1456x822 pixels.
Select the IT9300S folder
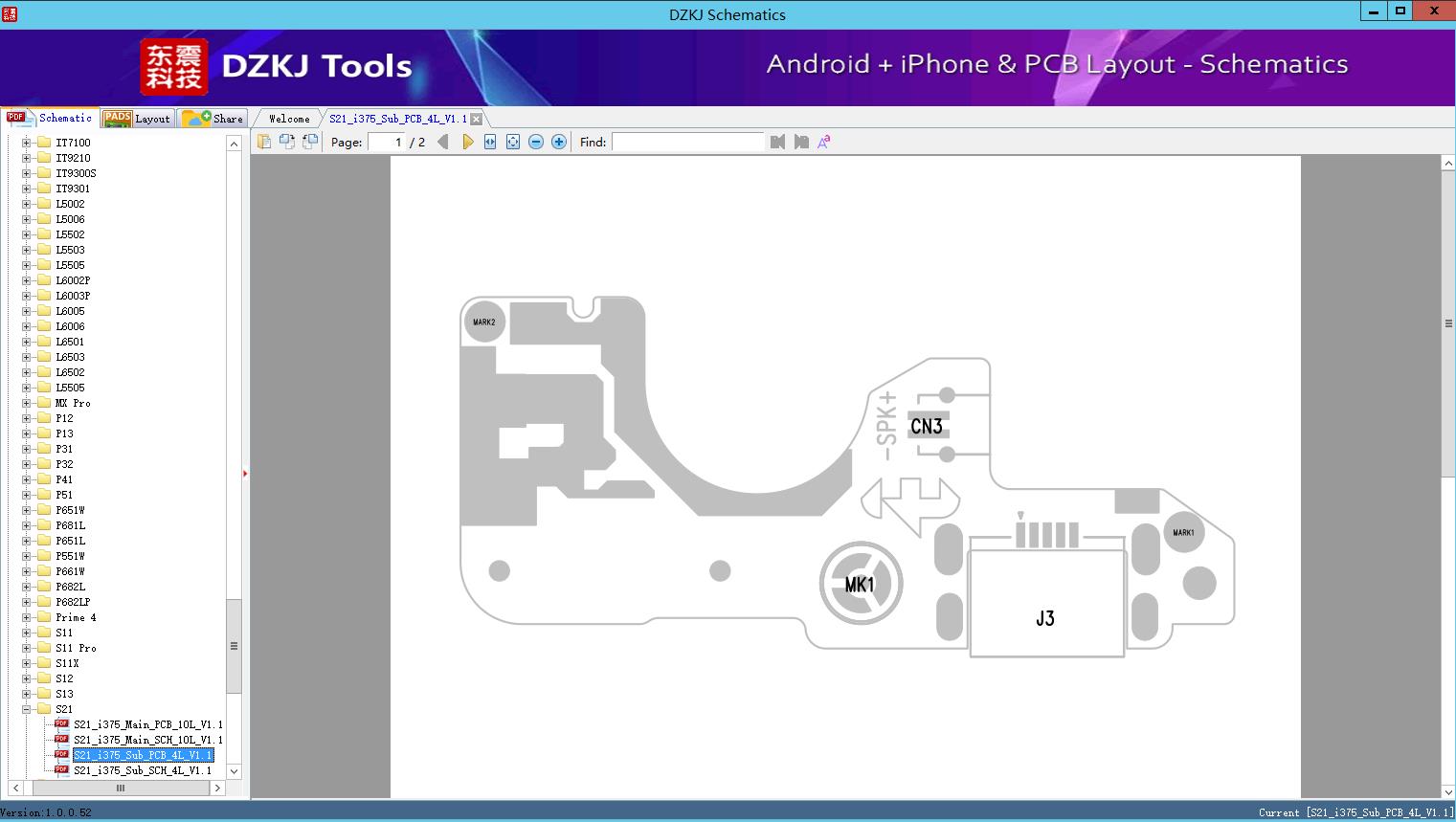click(x=76, y=173)
